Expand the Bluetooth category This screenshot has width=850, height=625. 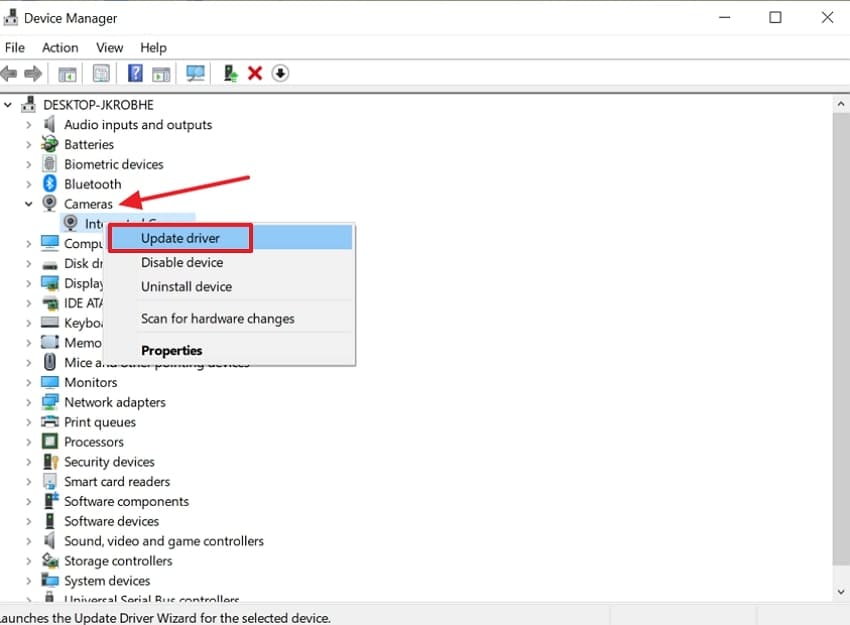pyautogui.click(x=28, y=184)
